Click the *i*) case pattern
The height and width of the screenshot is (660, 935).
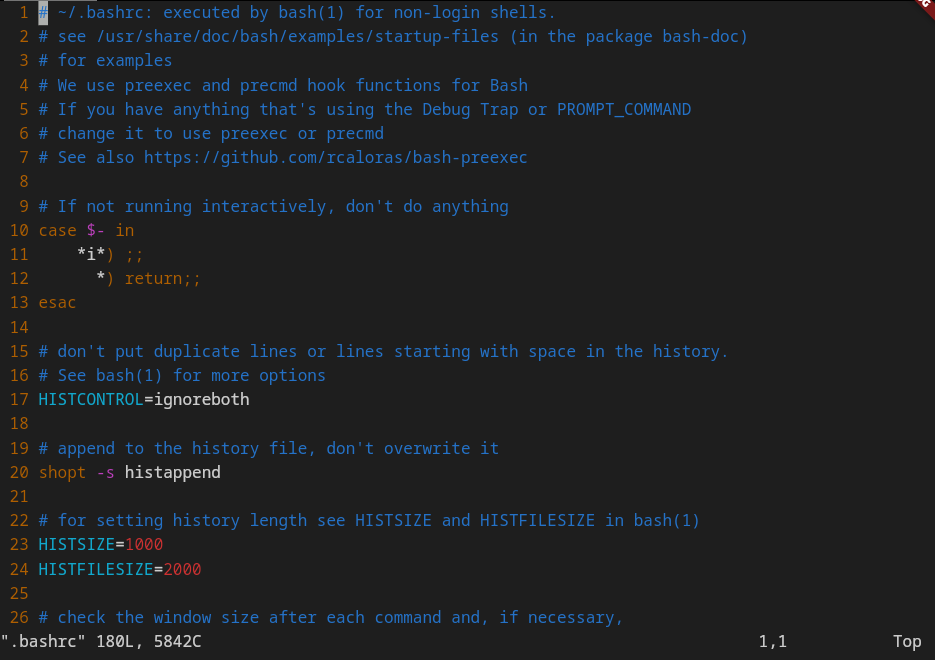pos(100,255)
